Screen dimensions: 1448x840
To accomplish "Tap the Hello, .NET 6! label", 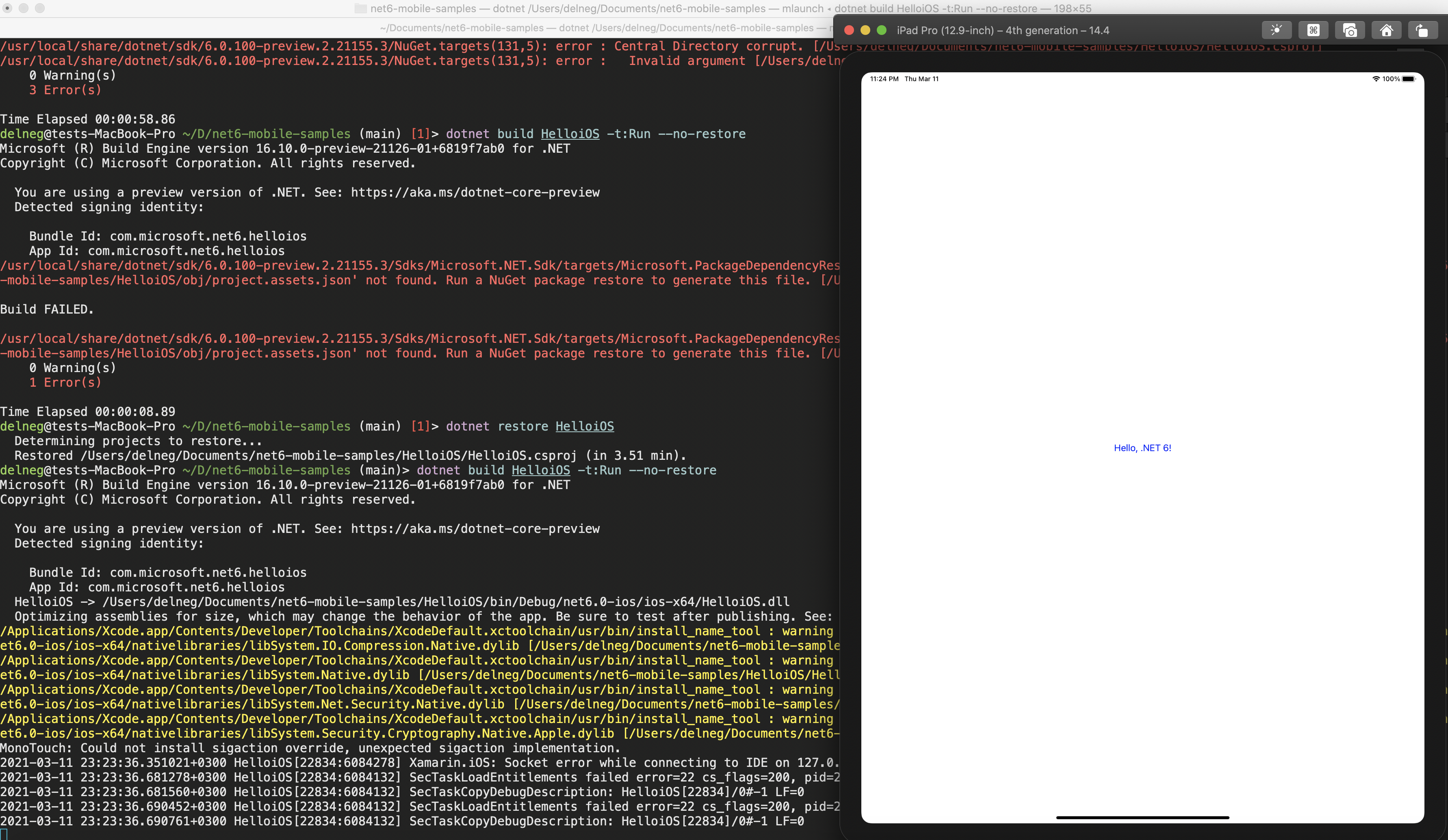I will (1142, 448).
